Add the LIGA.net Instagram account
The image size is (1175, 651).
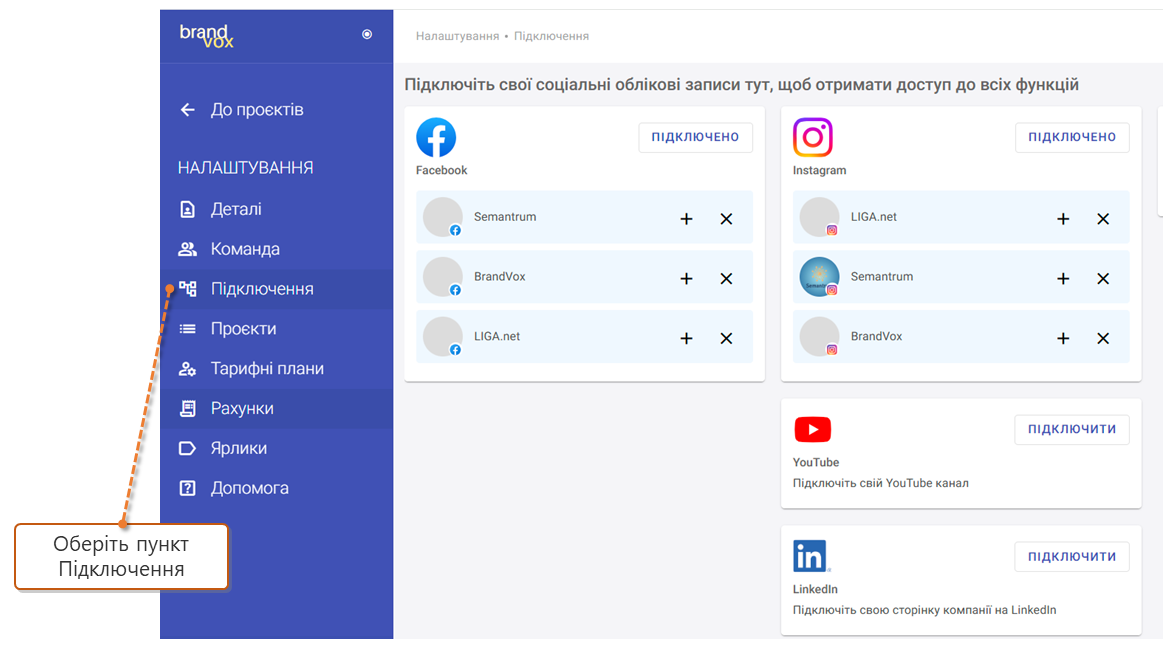click(1063, 219)
